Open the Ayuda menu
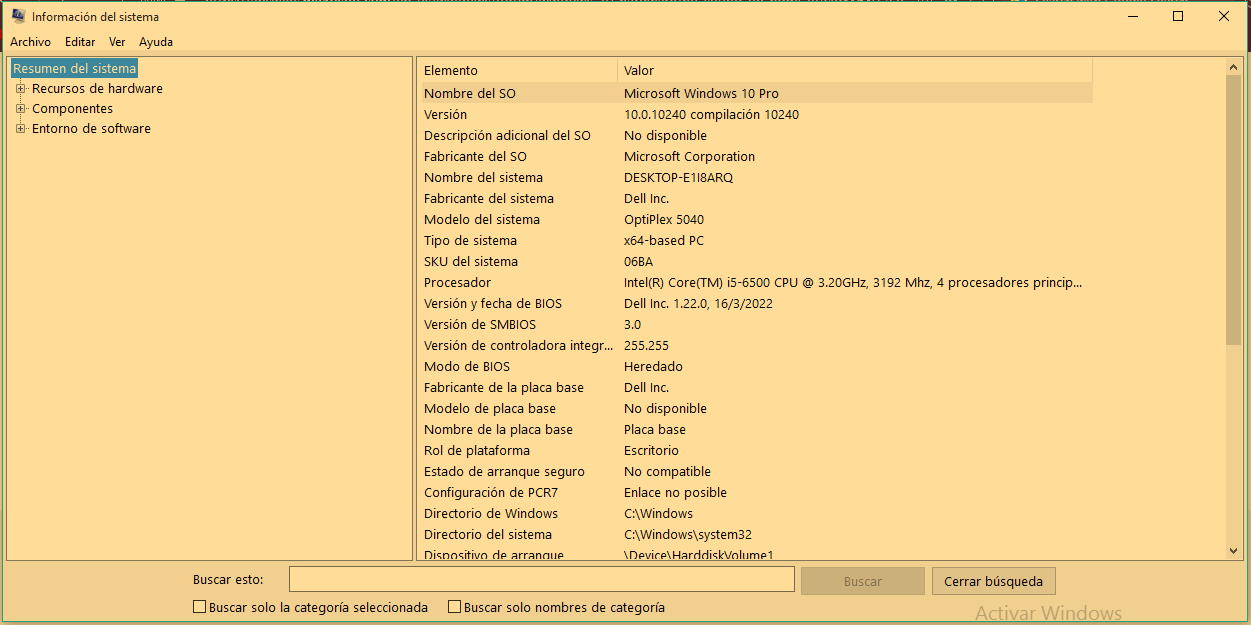 click(156, 42)
